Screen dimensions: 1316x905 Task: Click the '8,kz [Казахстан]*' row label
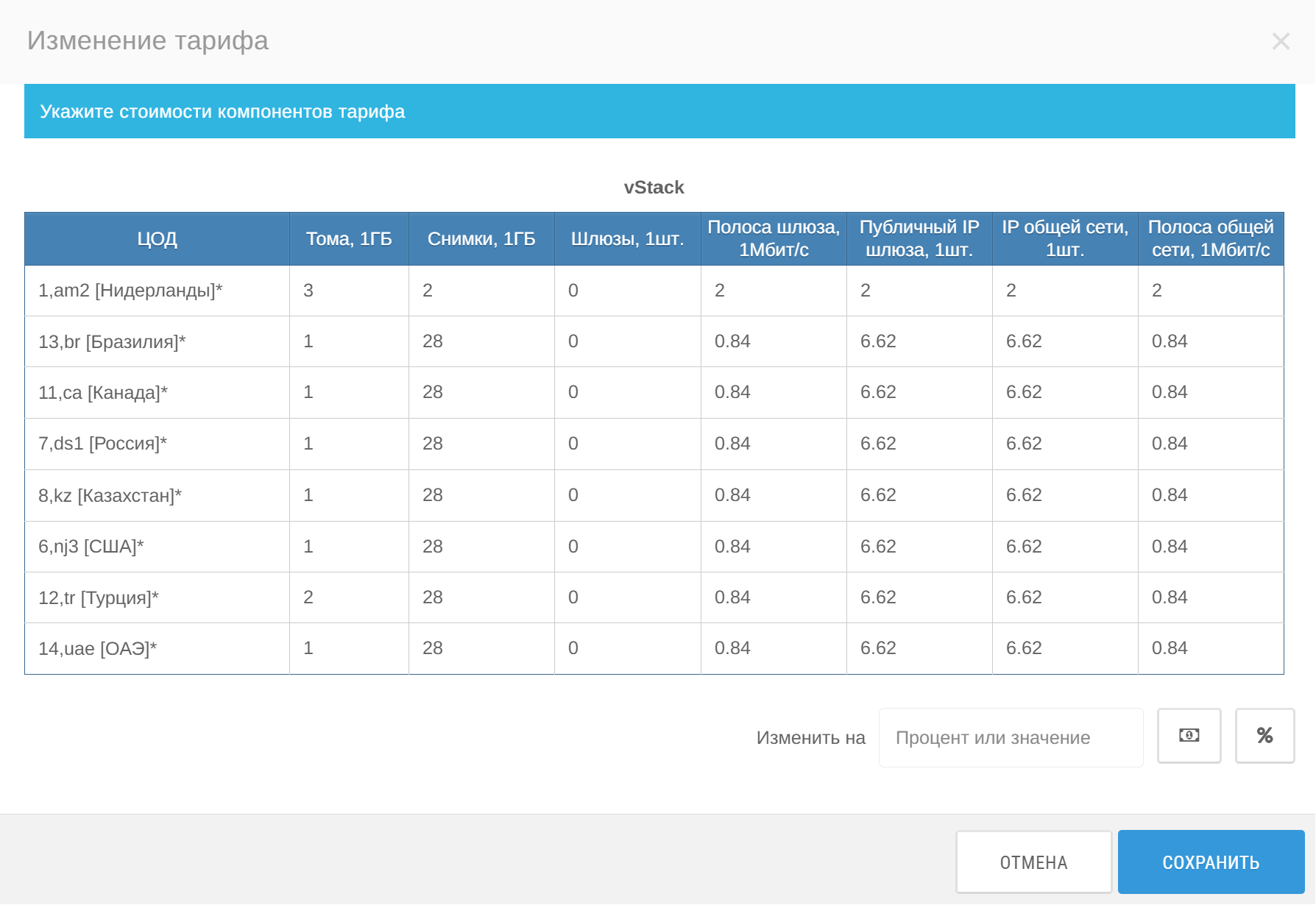click(x=110, y=496)
